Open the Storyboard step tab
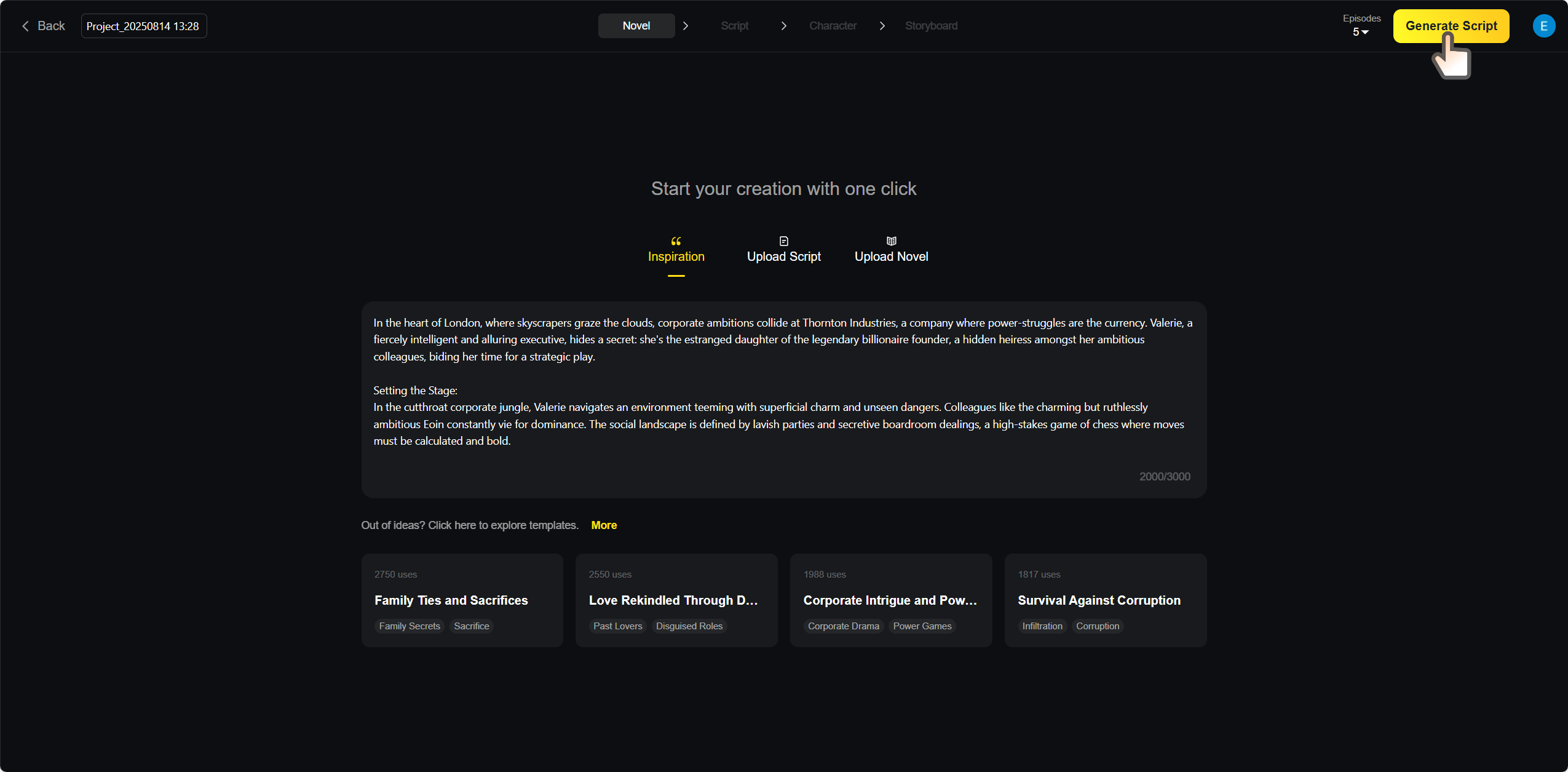1568x772 pixels. coord(931,26)
